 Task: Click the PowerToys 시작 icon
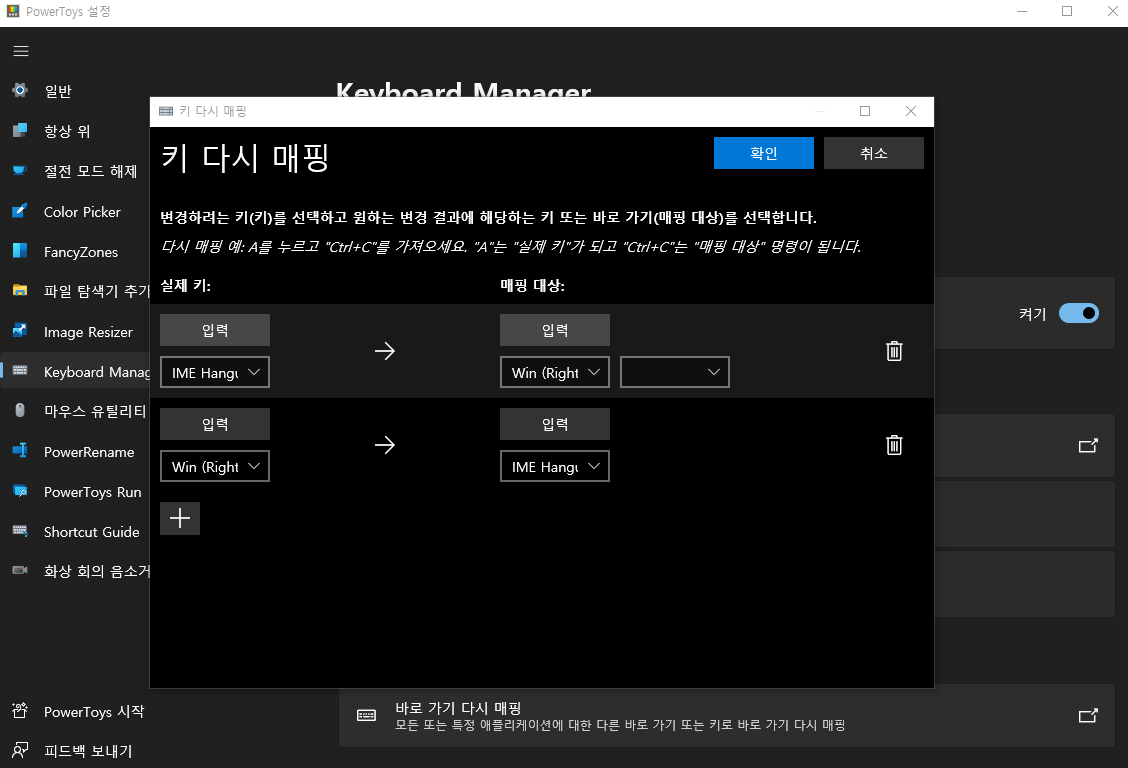coord(20,710)
